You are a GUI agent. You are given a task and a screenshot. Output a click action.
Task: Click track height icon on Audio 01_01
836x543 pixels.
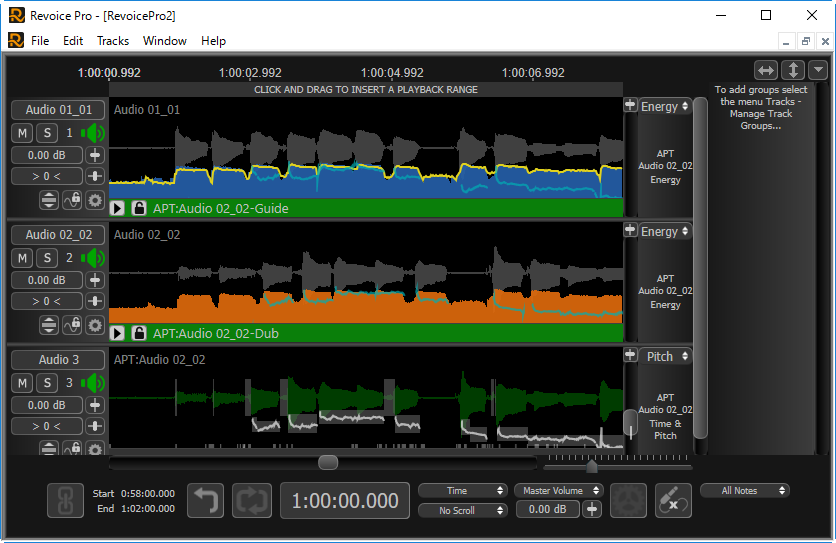pyautogui.click(x=49, y=200)
